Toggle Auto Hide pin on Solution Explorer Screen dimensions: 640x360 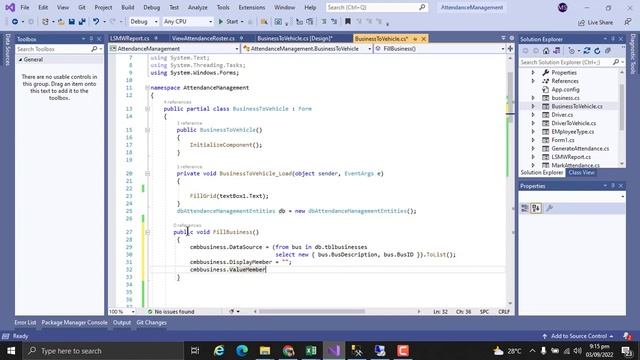613,39
